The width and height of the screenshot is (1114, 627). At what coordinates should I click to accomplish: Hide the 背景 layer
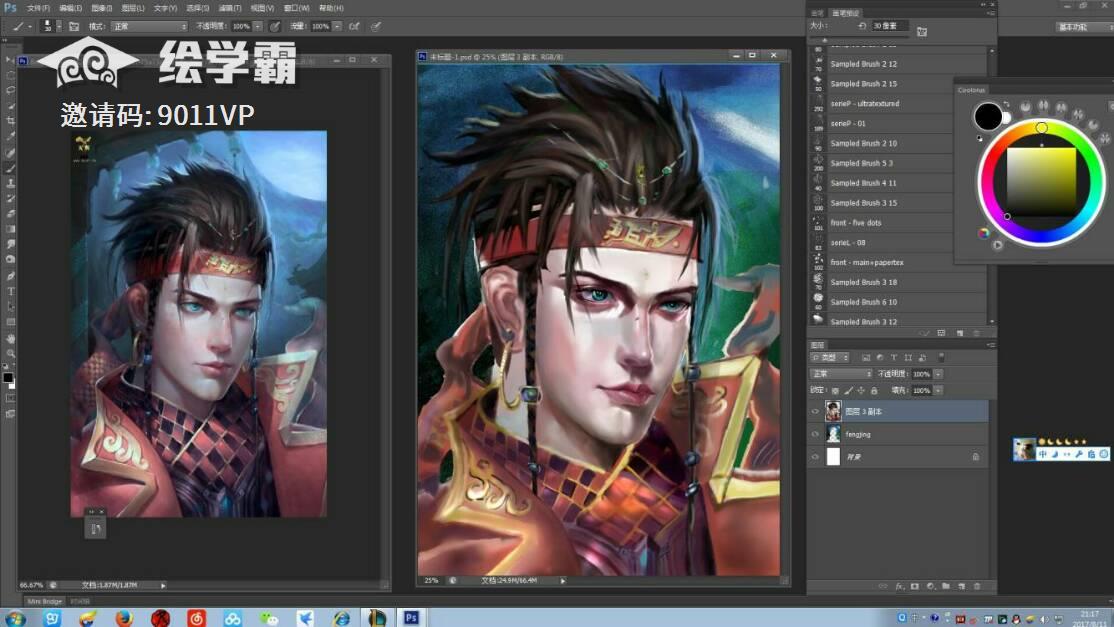tap(815, 457)
